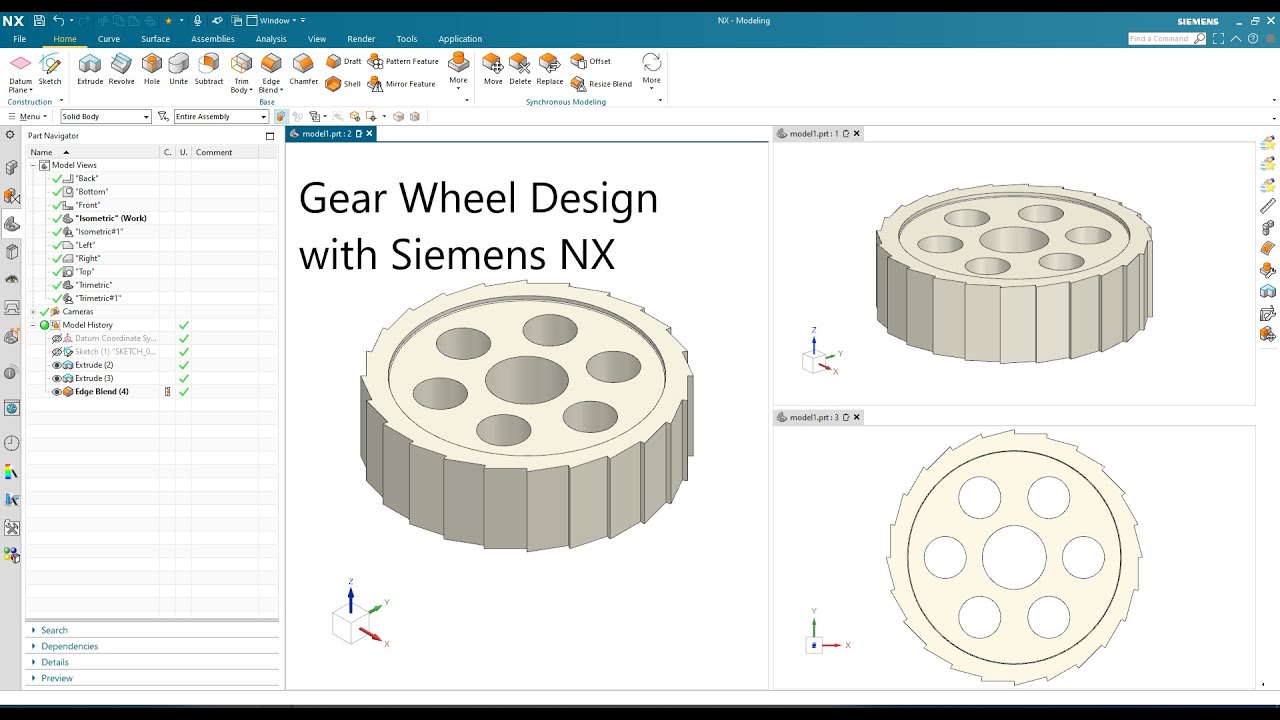Viewport: 1280px width, 720px height.
Task: Click the Subtract boolean tool
Action: coord(209,69)
